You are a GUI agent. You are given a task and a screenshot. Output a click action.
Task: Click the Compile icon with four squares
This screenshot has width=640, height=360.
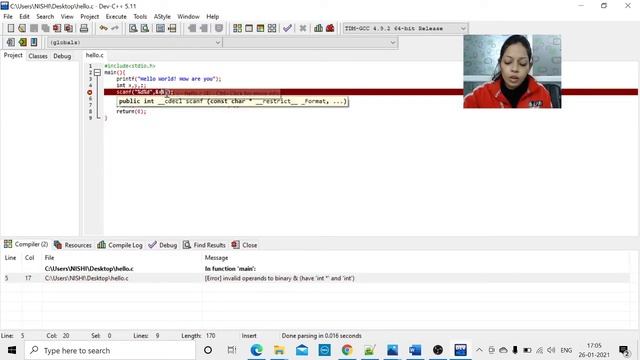tap(237, 28)
